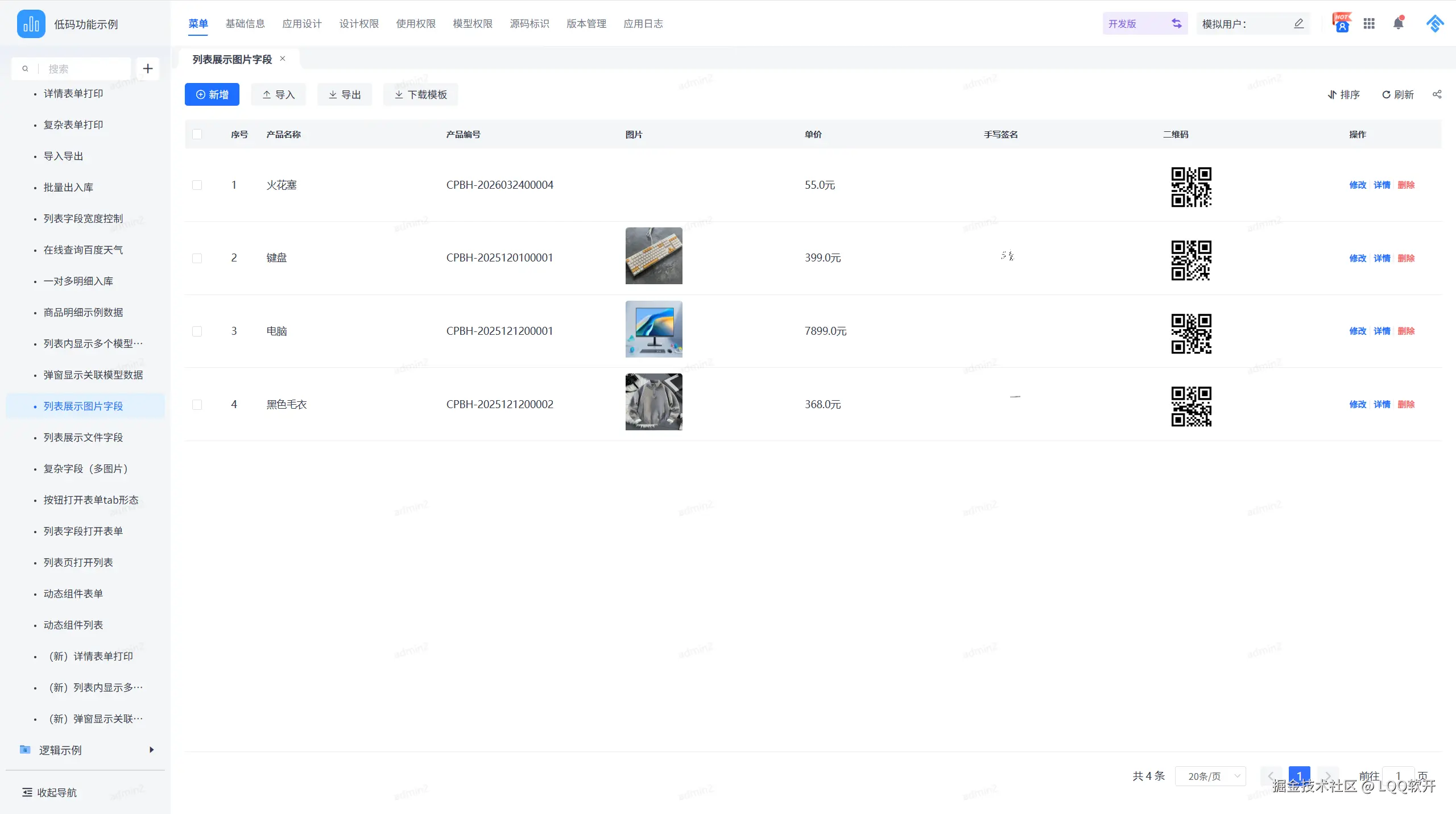1456x814 pixels.
Task: Click the switch arrows icon in 开发版
Action: (1176, 23)
